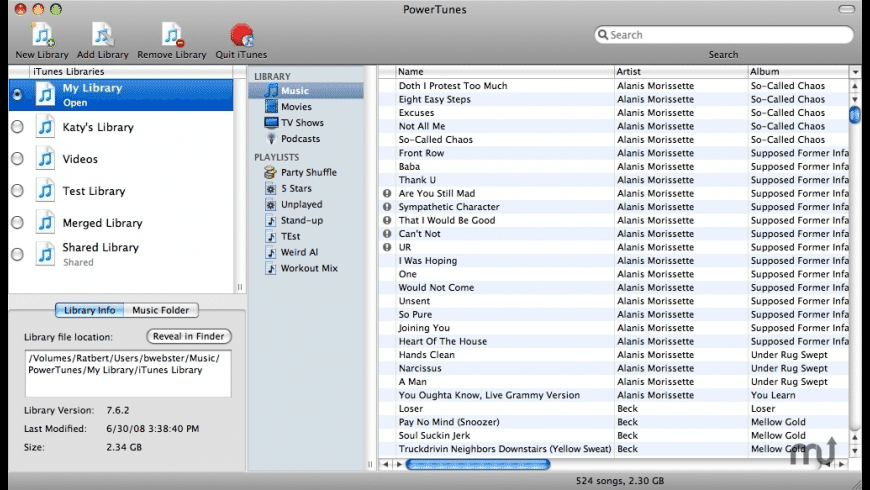Click the Merged Library music note icon
Viewport: 870px width, 490px height.
[45, 223]
